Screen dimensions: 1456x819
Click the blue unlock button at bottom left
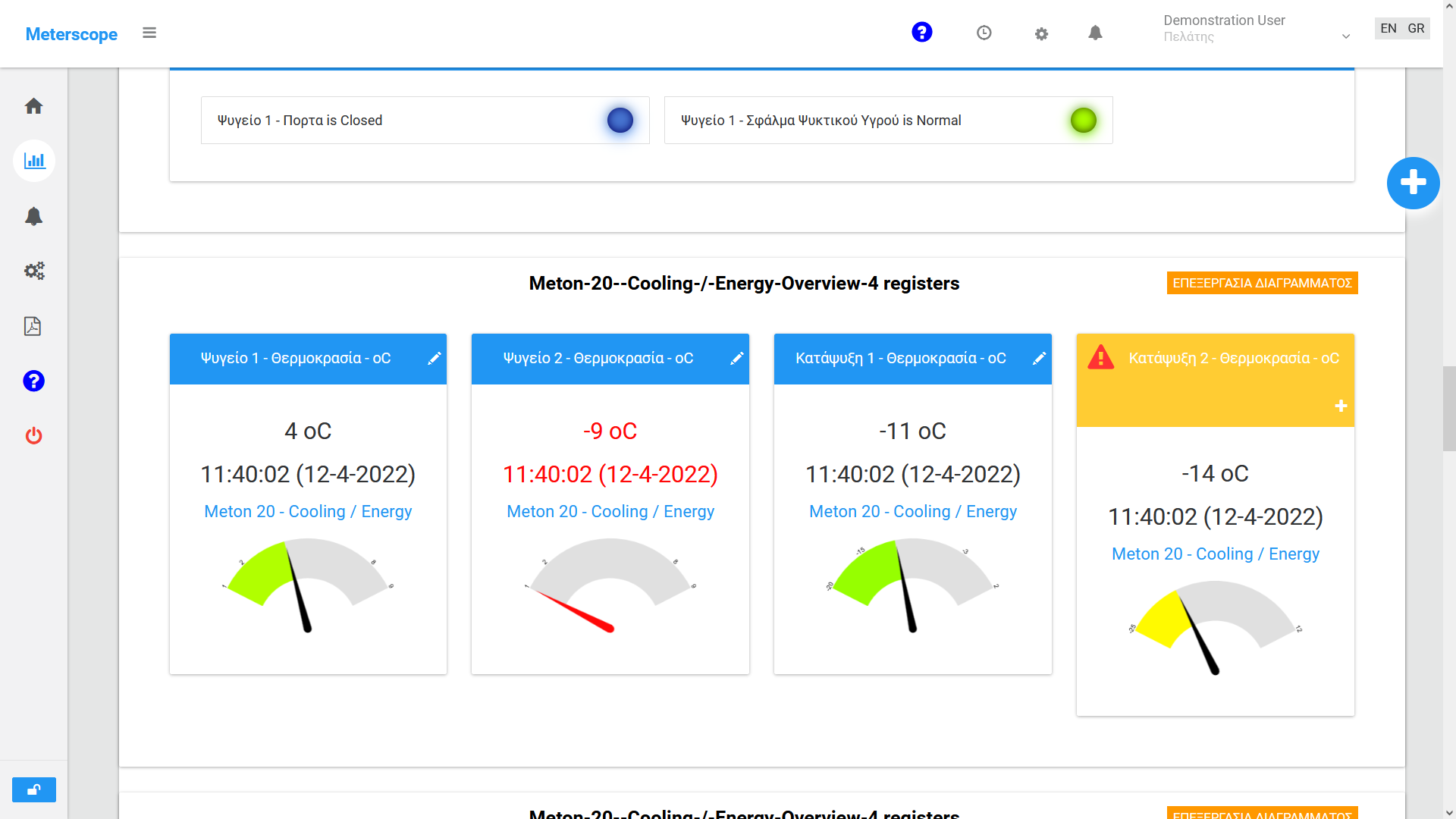coord(34,789)
